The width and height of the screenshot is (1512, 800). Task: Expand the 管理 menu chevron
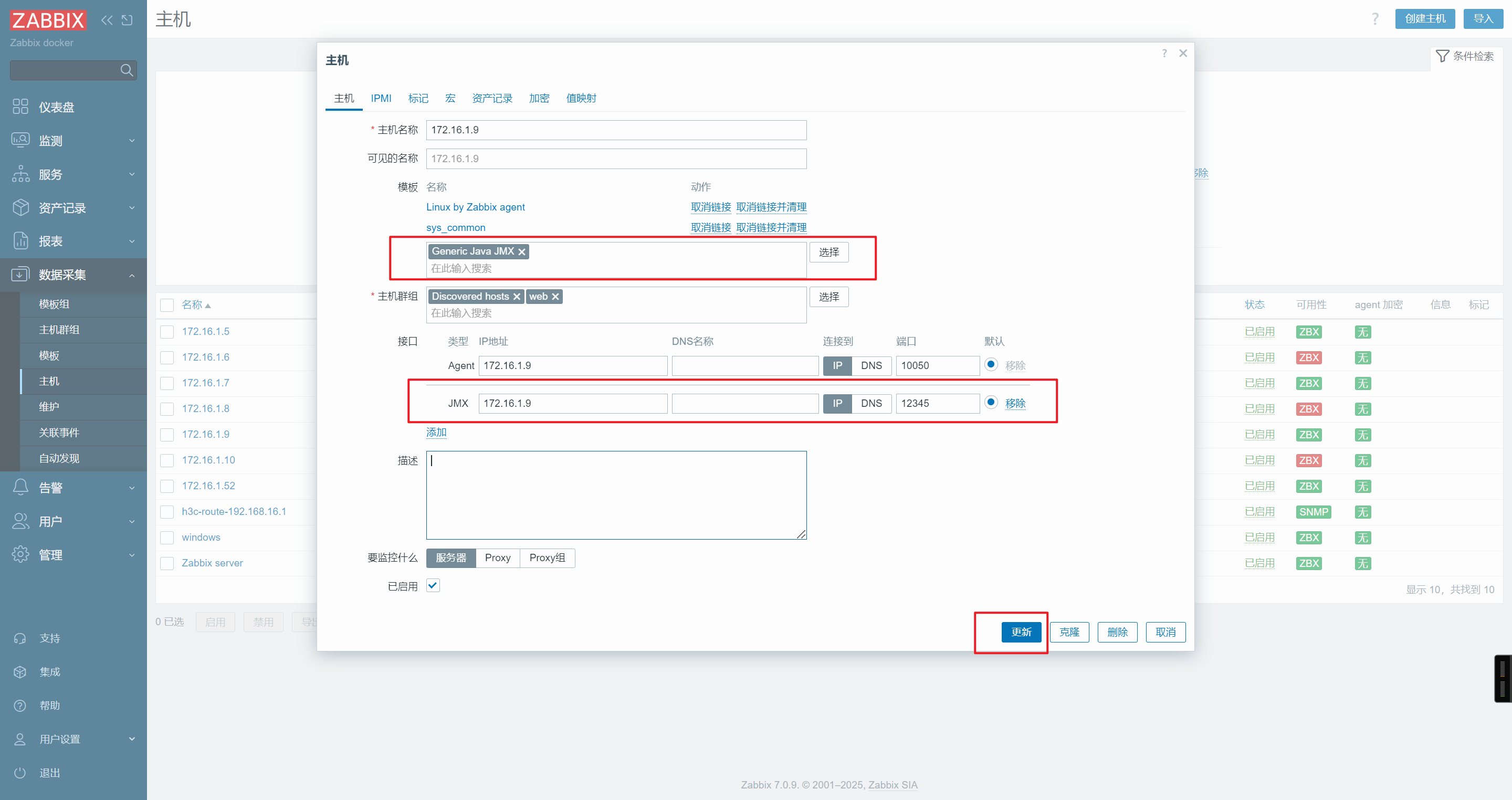tap(131, 554)
